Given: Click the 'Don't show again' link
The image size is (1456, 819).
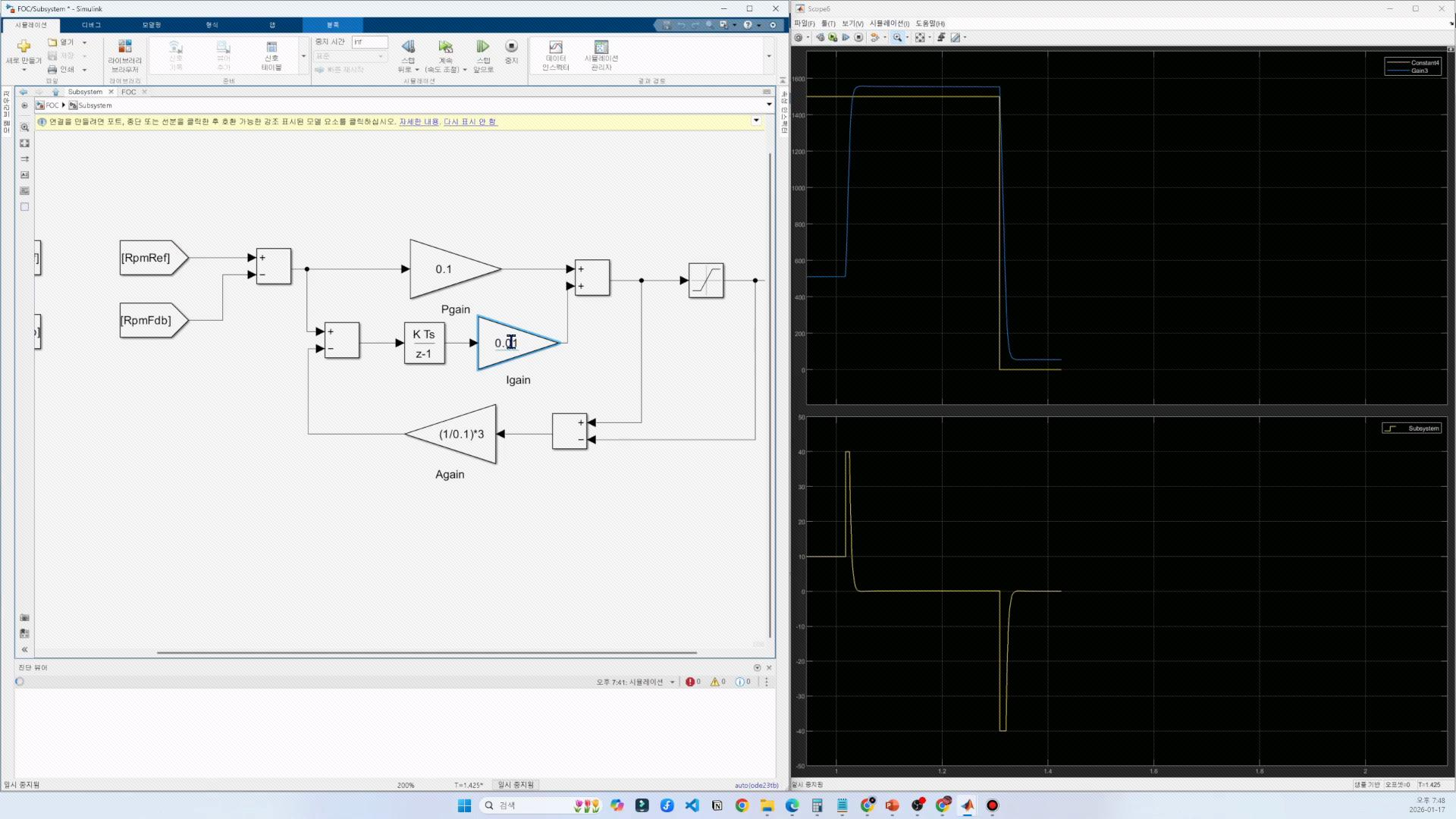Looking at the screenshot, I should pyautogui.click(x=470, y=121).
